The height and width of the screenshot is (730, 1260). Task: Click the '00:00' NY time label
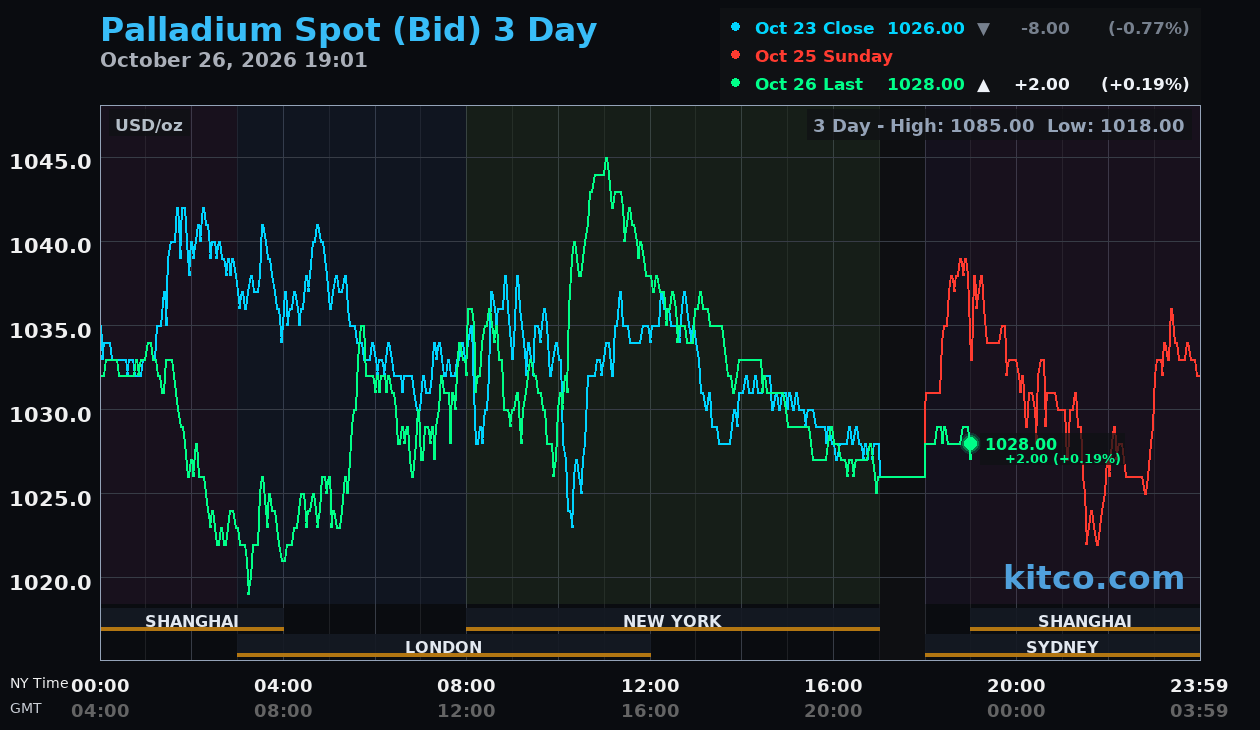coord(100,686)
